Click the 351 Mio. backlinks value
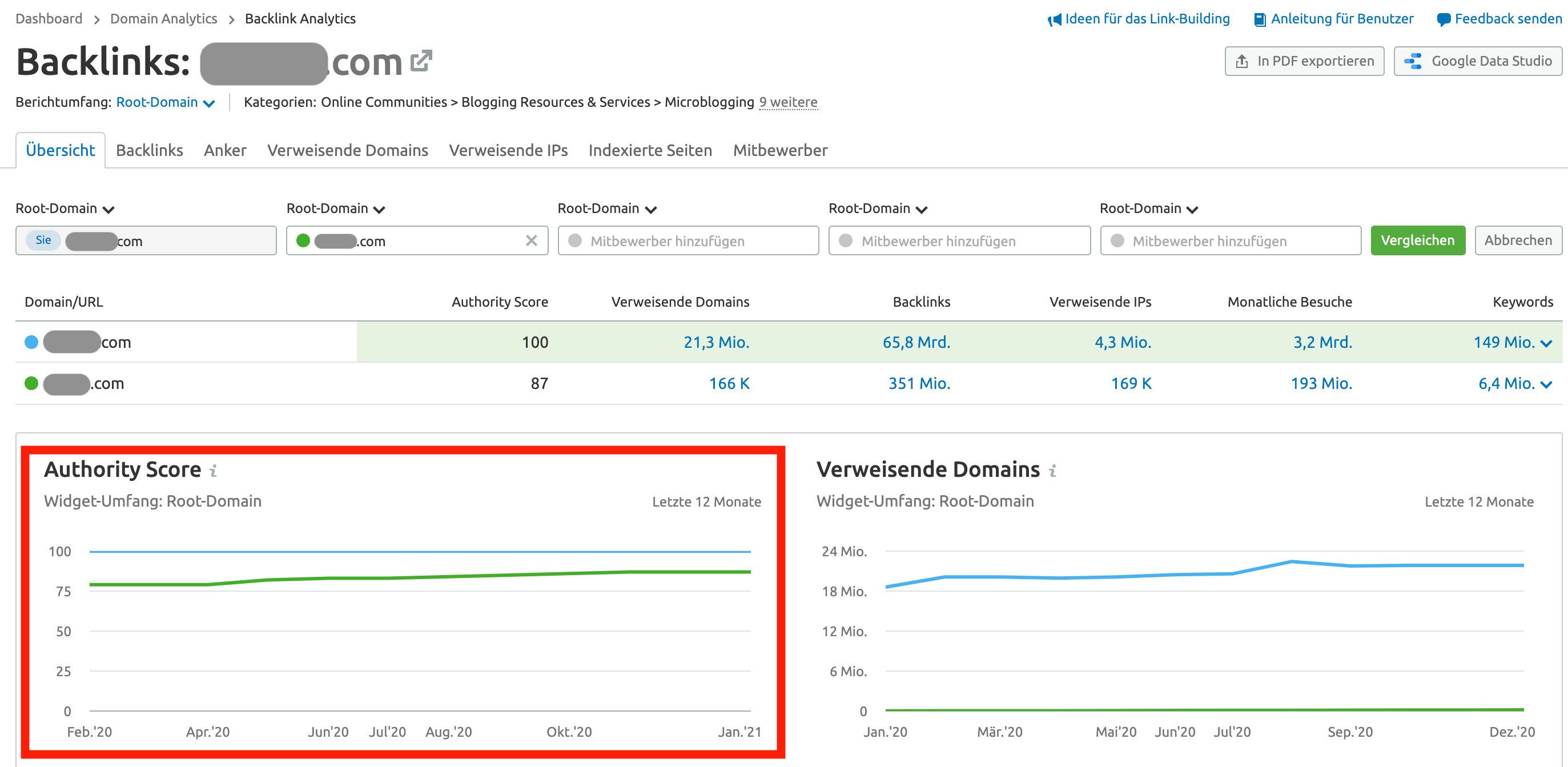Viewport: 1568px width, 767px height. [x=919, y=384]
